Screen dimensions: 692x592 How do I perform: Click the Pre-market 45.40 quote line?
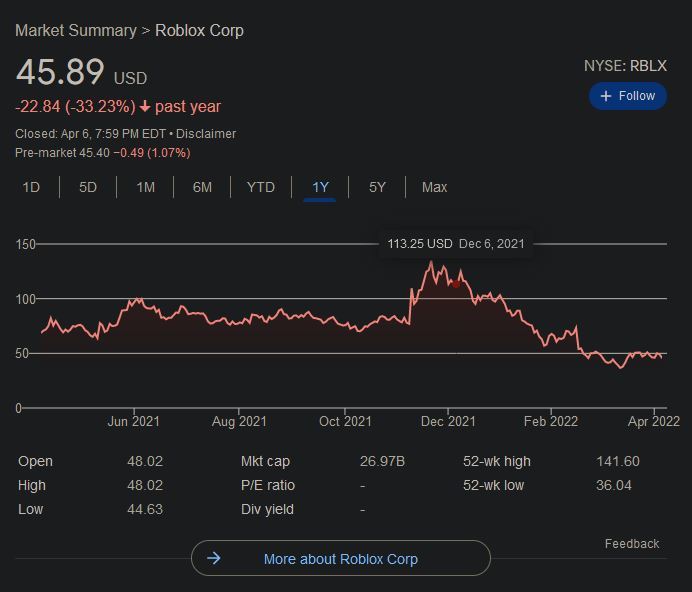103,153
